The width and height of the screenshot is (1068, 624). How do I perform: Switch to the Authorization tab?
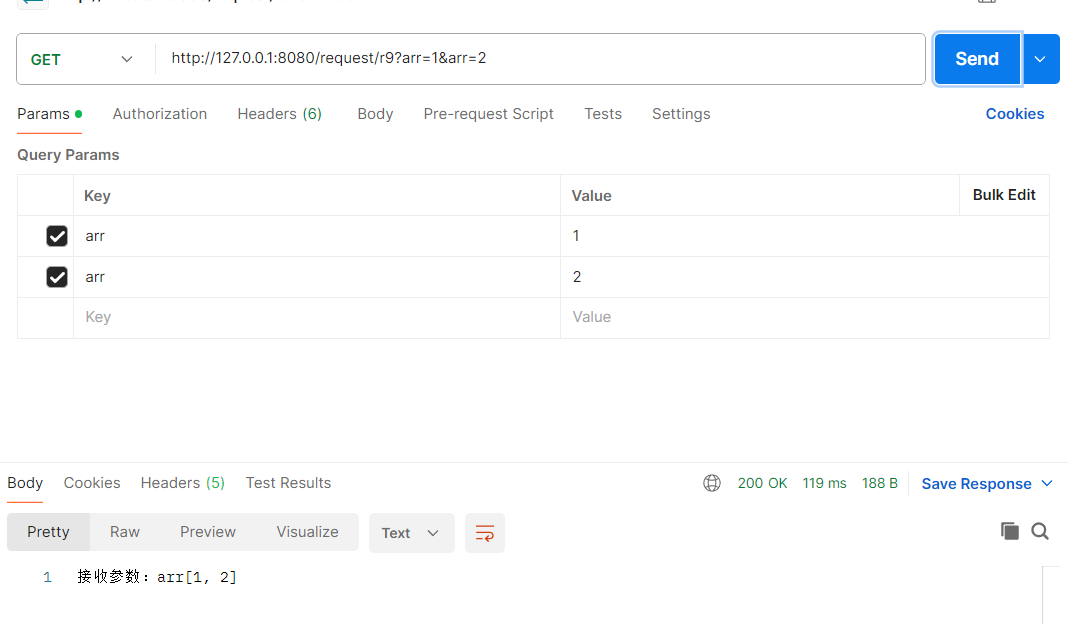[x=160, y=114]
